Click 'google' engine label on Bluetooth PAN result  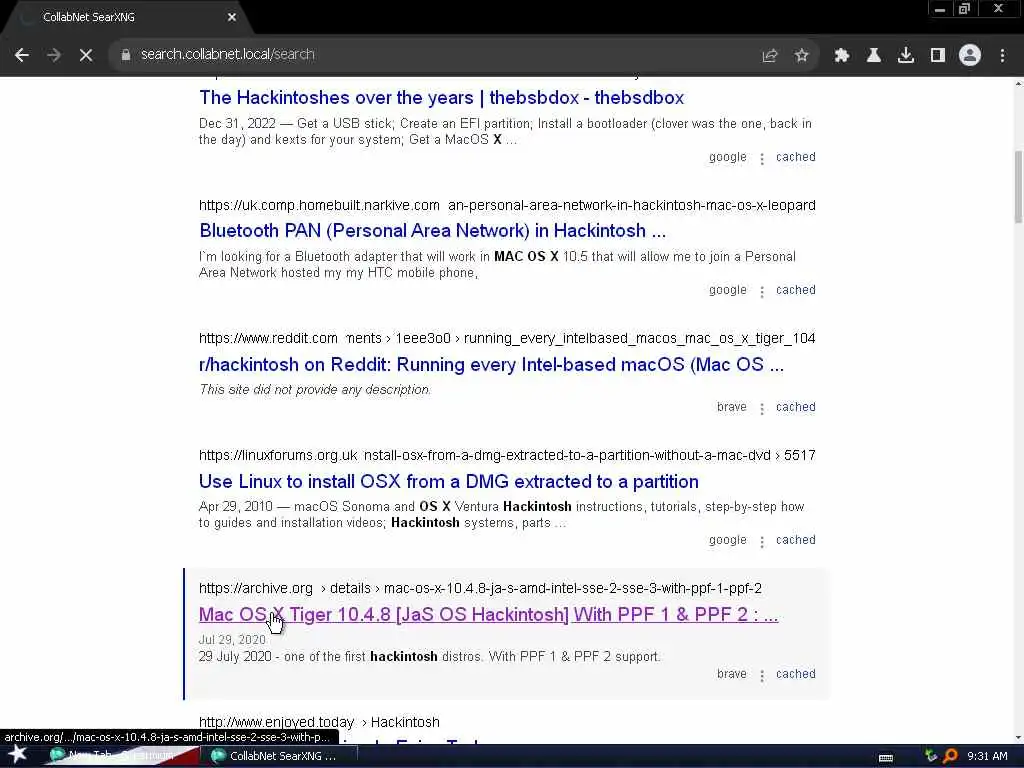pyautogui.click(x=728, y=290)
